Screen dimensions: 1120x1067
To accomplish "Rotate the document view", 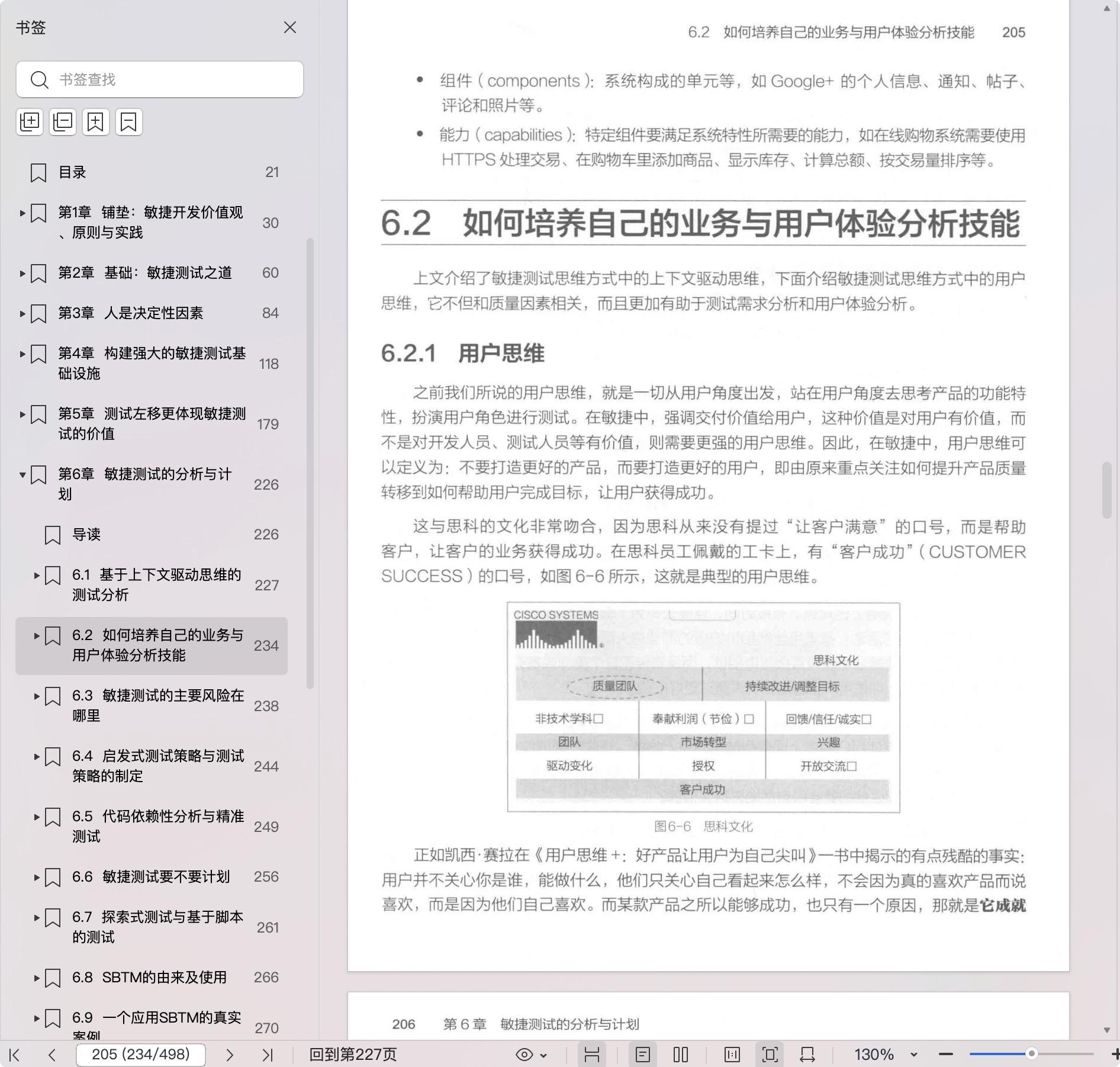I will 807,1055.
